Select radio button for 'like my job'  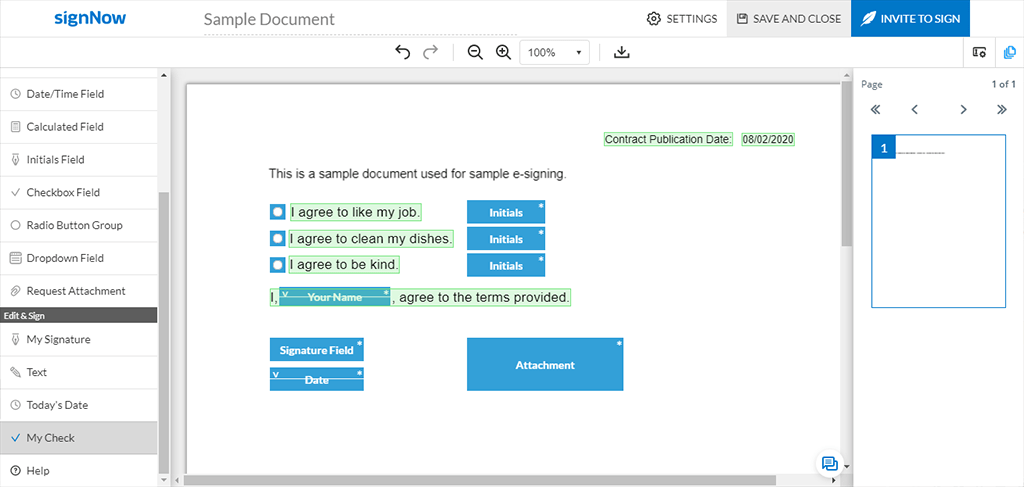point(278,212)
